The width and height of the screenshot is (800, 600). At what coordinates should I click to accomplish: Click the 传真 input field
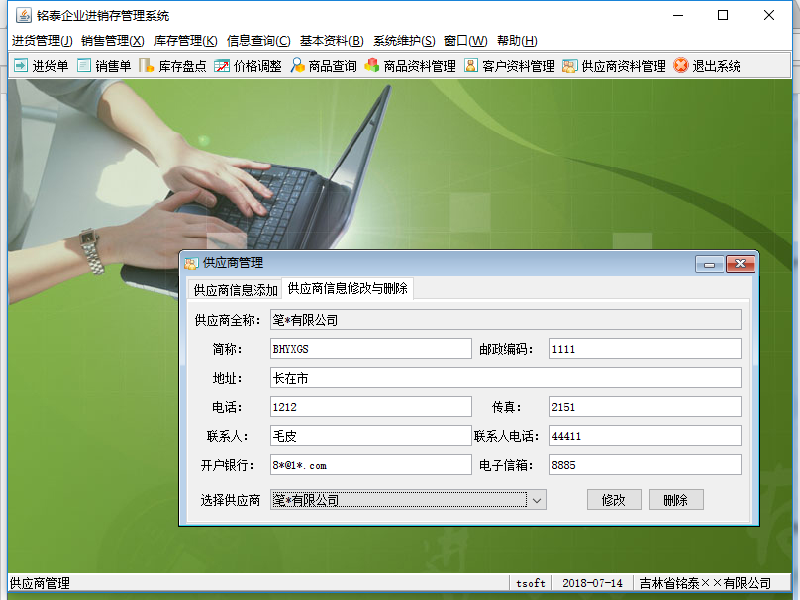point(645,407)
